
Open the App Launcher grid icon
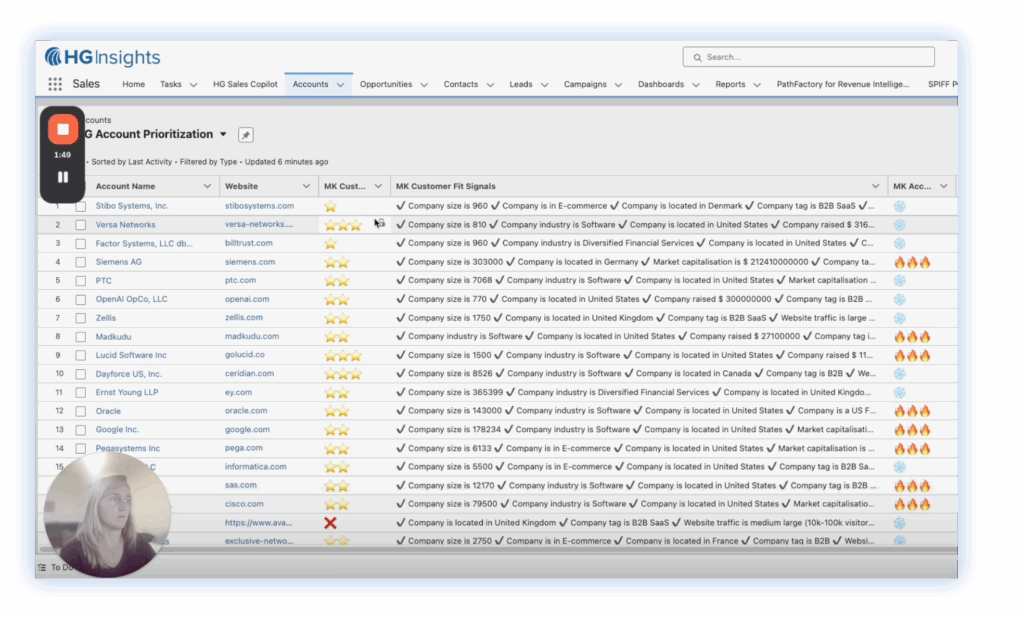tap(55, 85)
